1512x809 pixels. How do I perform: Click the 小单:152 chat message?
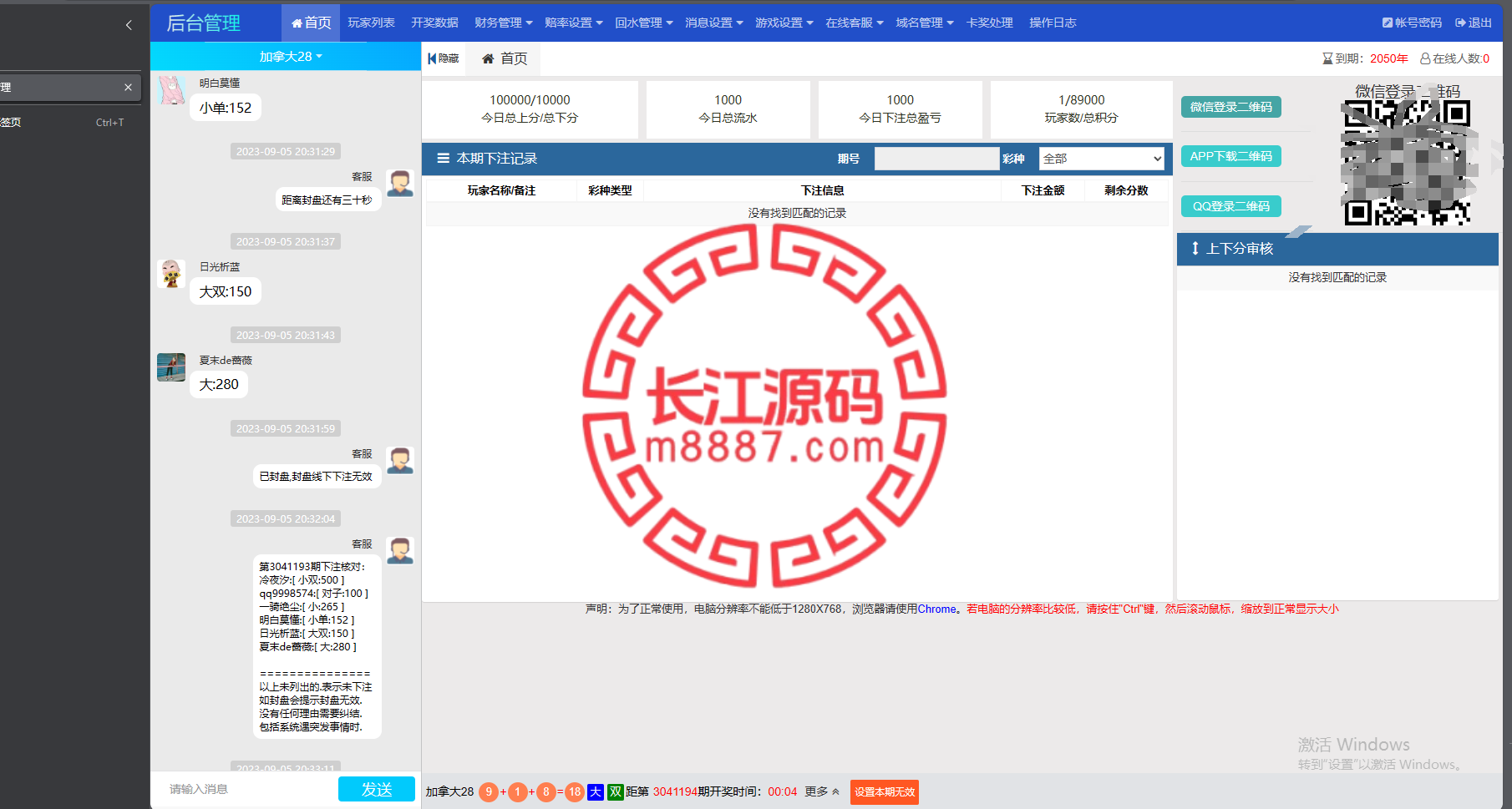point(226,108)
